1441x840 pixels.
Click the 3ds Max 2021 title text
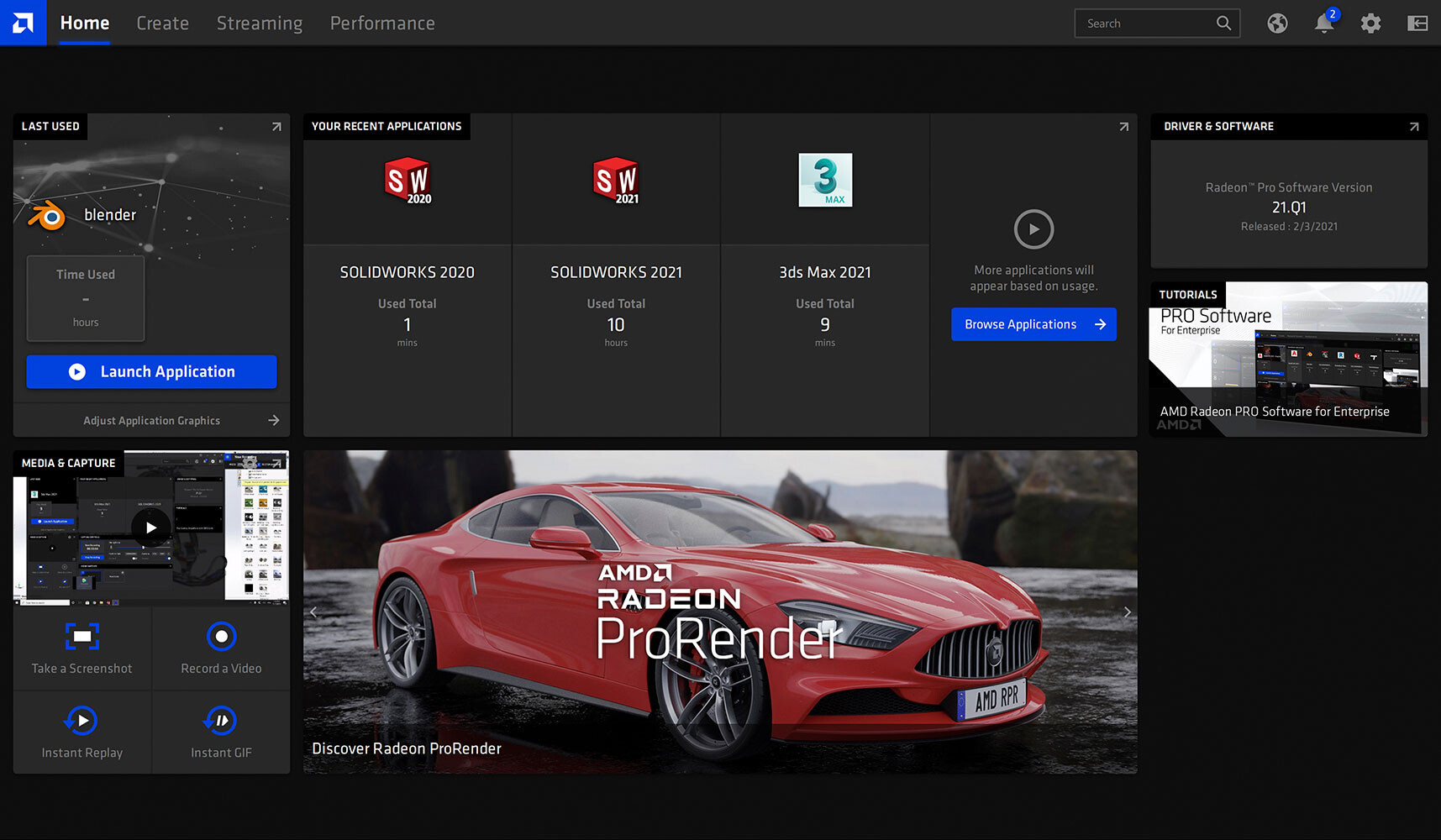[x=825, y=272]
